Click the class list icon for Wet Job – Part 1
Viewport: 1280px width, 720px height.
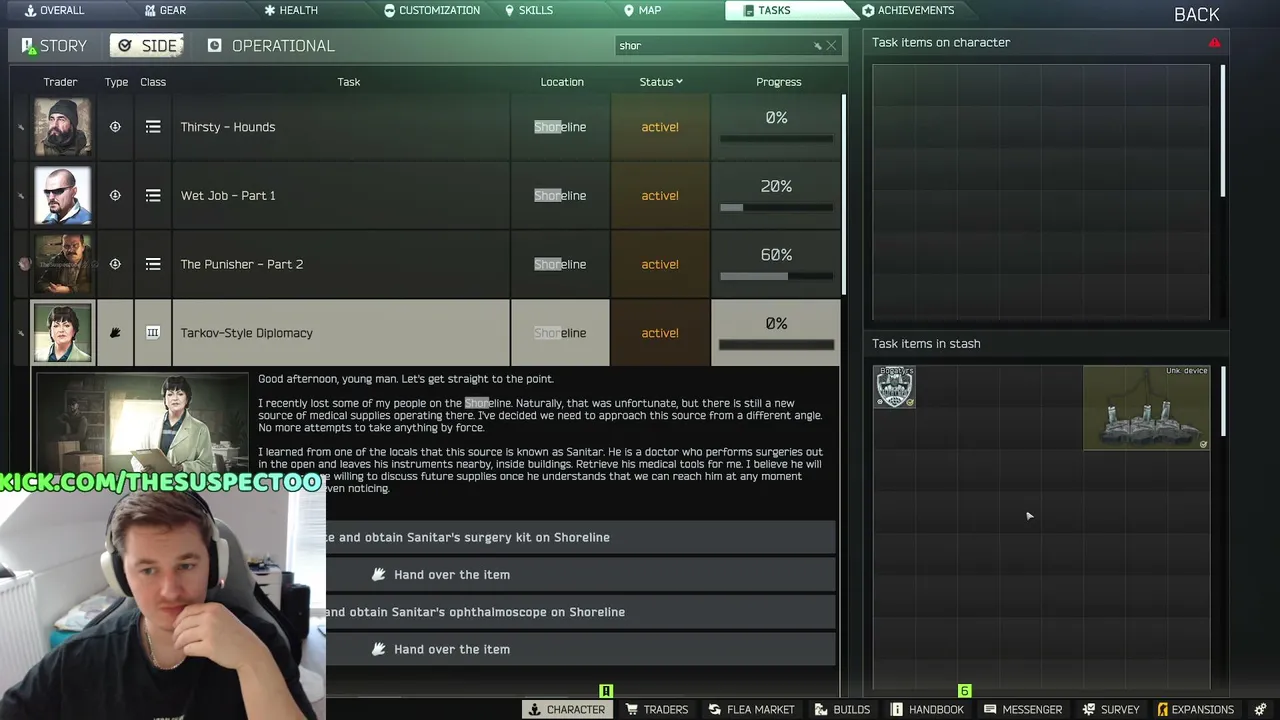click(x=153, y=195)
